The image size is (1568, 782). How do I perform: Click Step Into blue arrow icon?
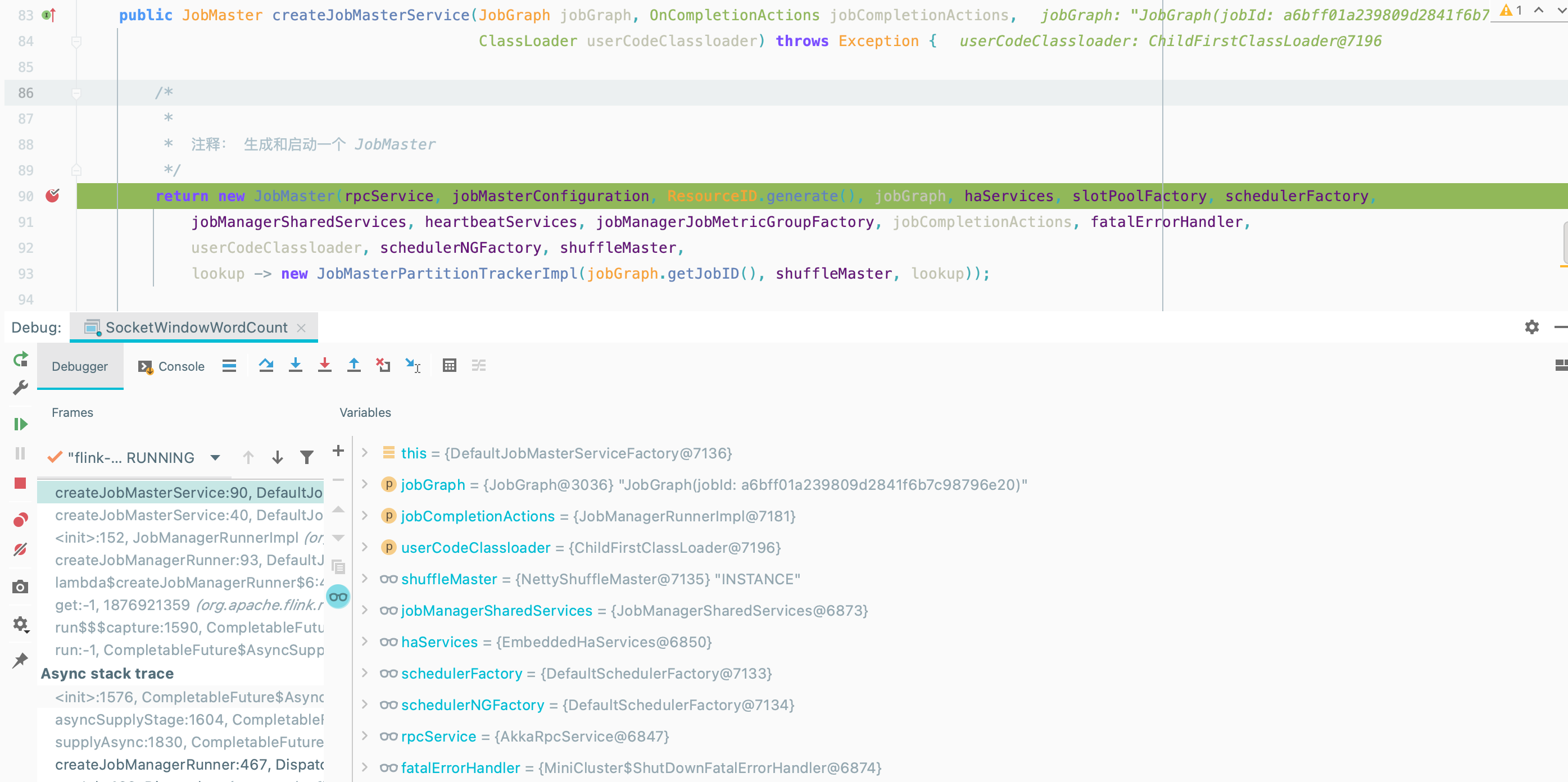[x=295, y=365]
